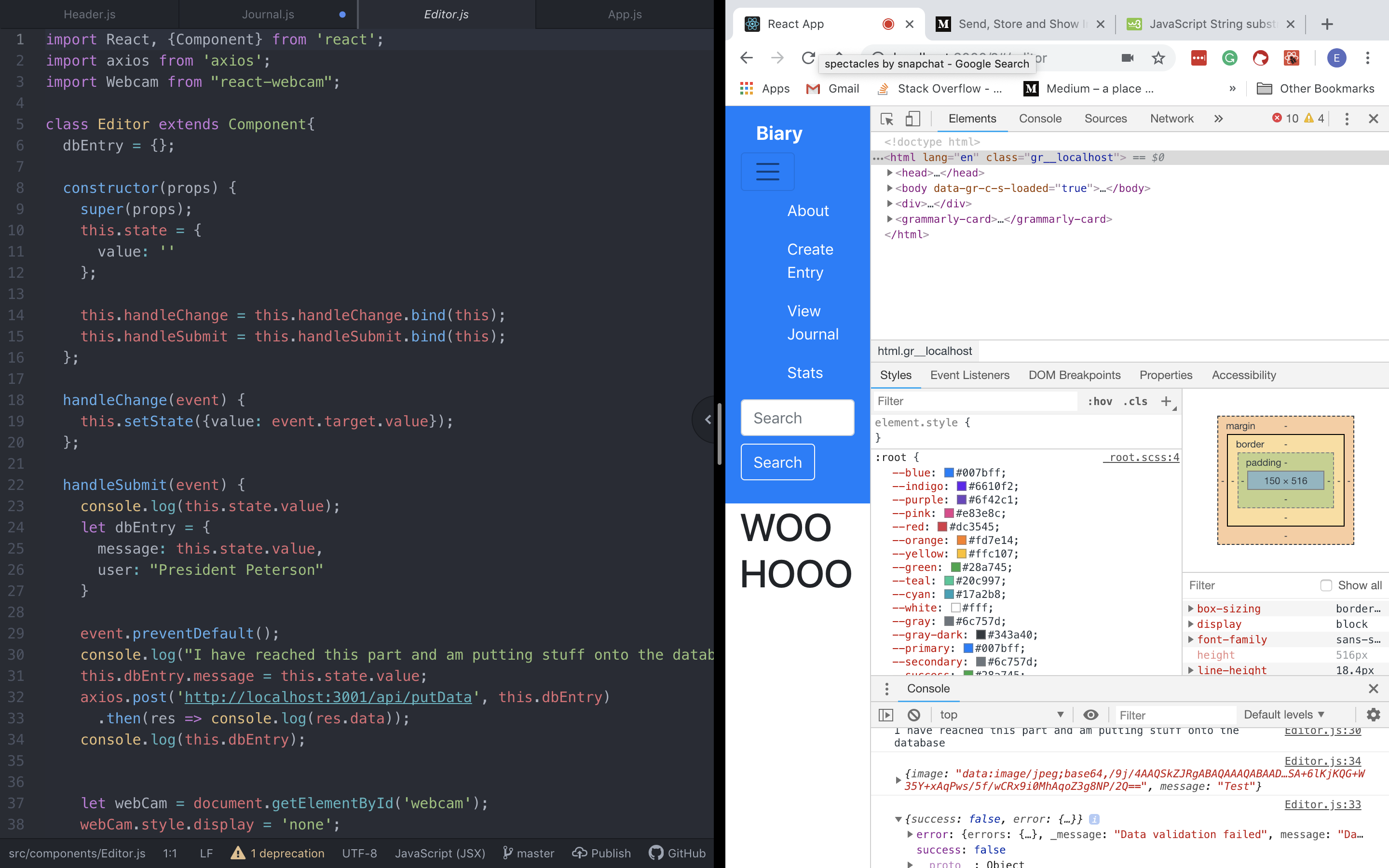Click the Biary hamburger menu icon
Image resolution: width=1389 pixels, height=868 pixels.
point(767,172)
